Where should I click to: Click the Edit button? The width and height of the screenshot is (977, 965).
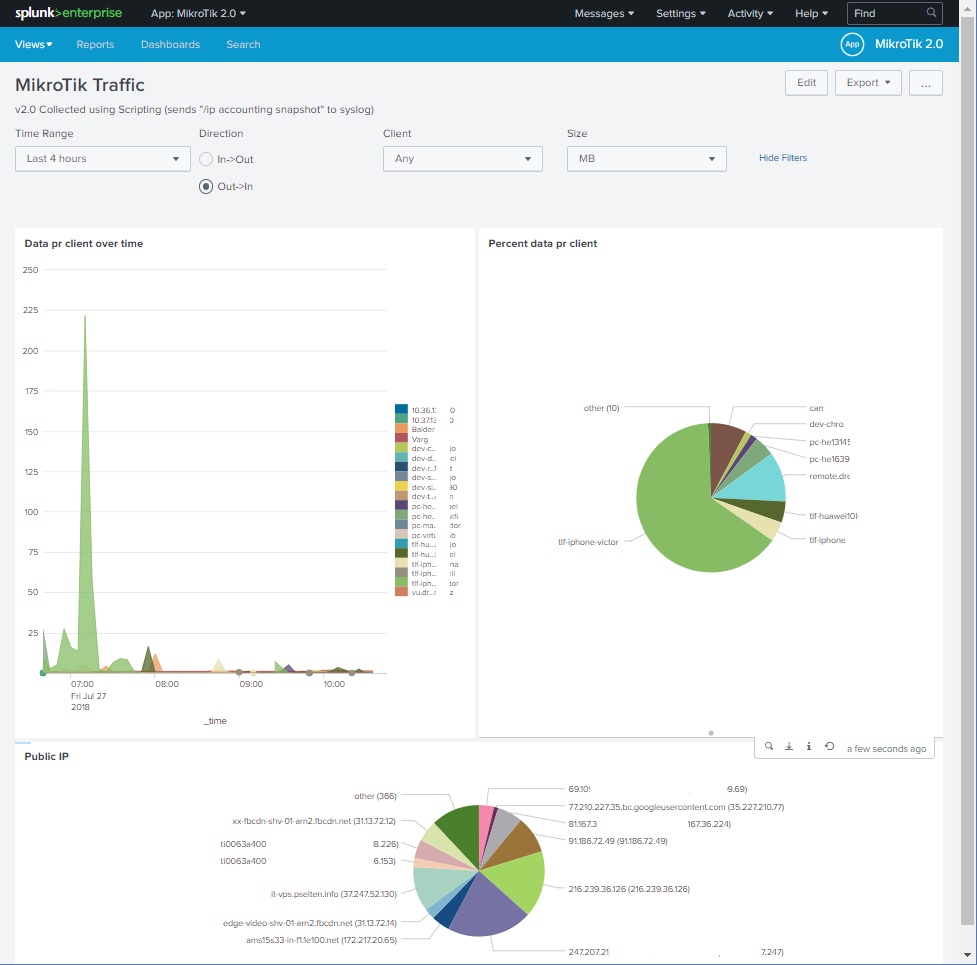806,83
